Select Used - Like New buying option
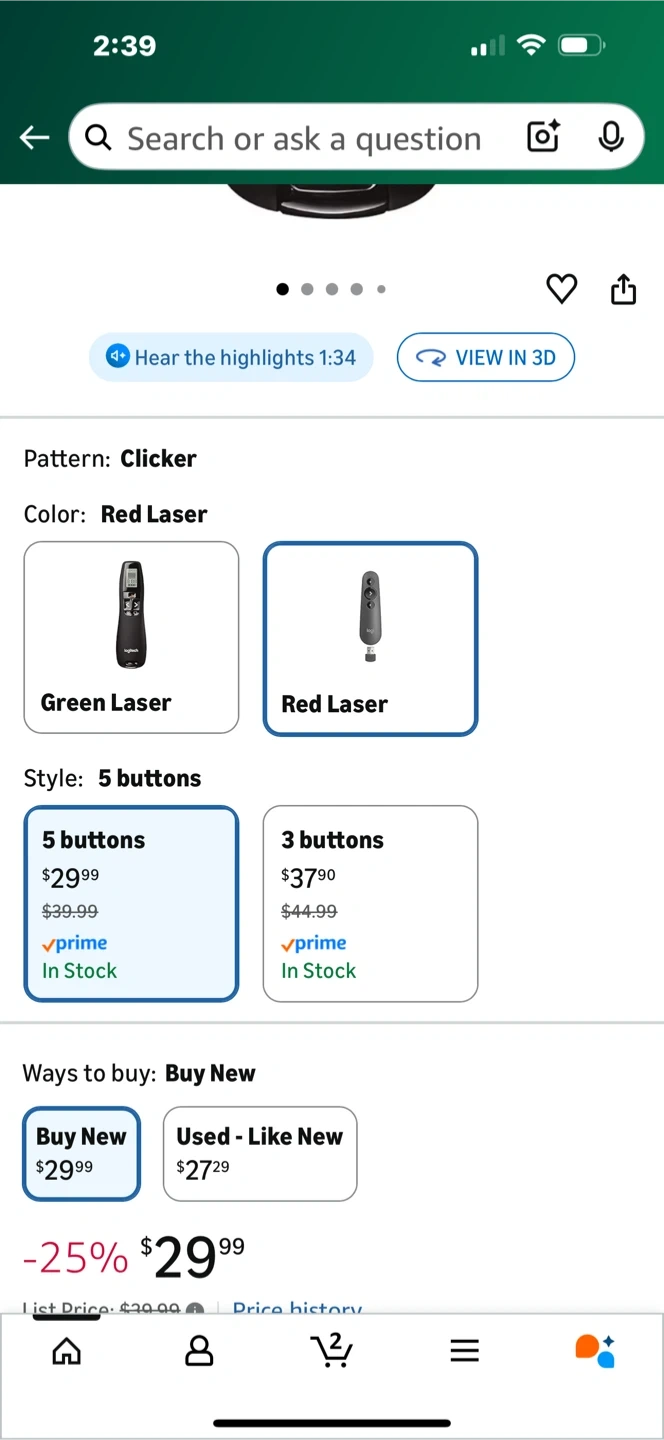The image size is (664, 1440). point(260,1153)
